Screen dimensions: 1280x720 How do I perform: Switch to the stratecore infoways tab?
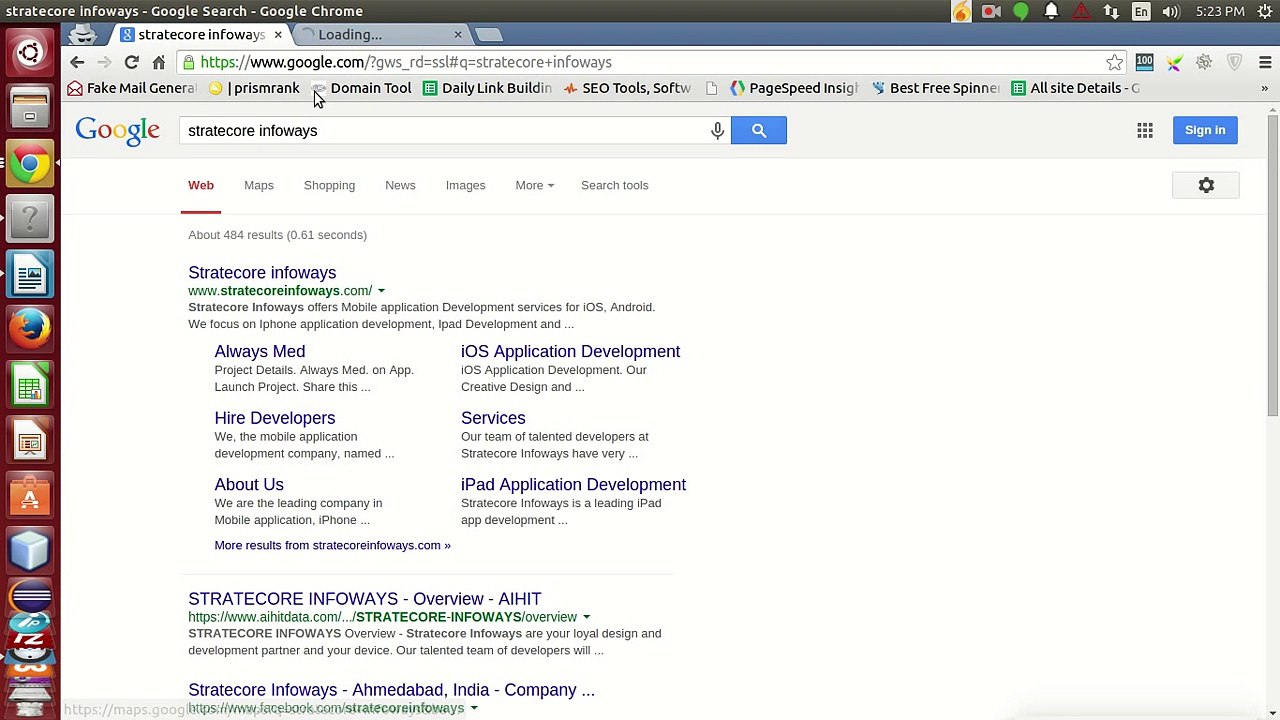200,34
